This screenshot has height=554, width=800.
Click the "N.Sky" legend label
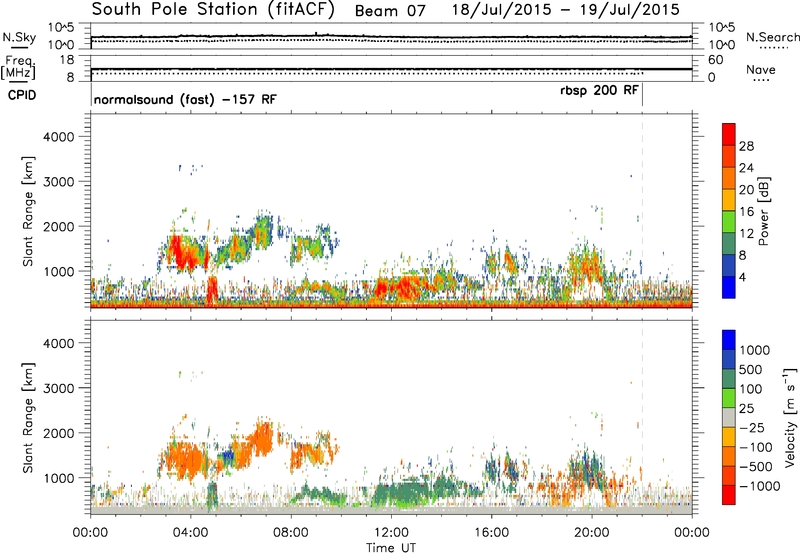coord(19,37)
